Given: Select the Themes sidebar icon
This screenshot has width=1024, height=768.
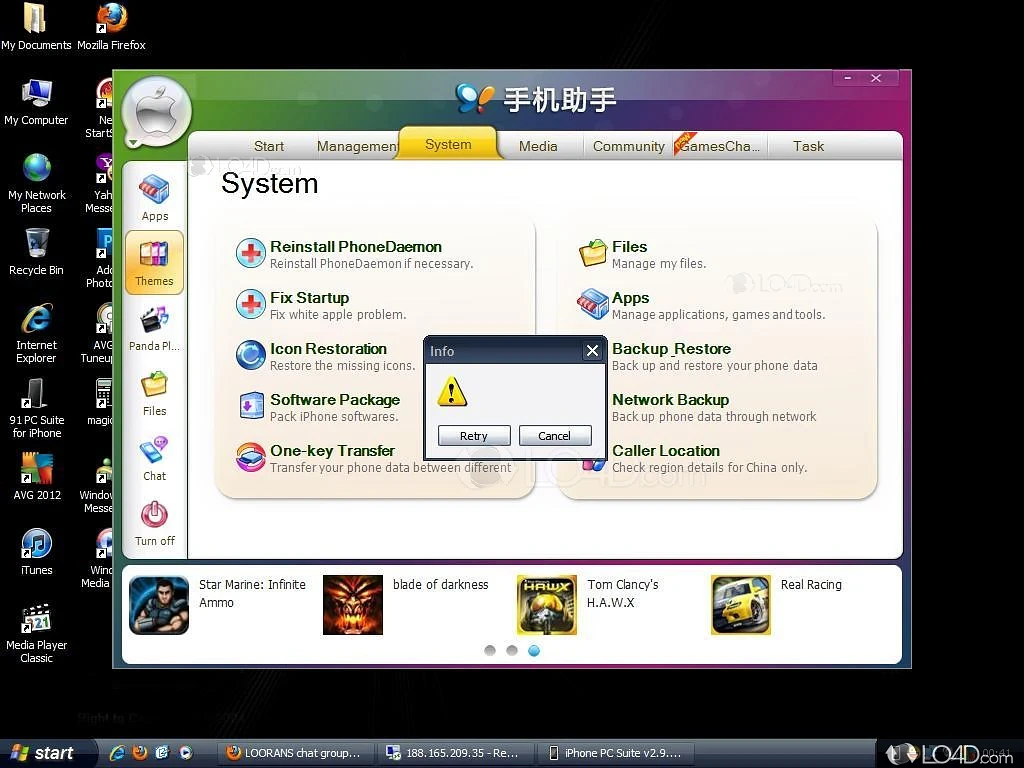Looking at the screenshot, I should (155, 262).
